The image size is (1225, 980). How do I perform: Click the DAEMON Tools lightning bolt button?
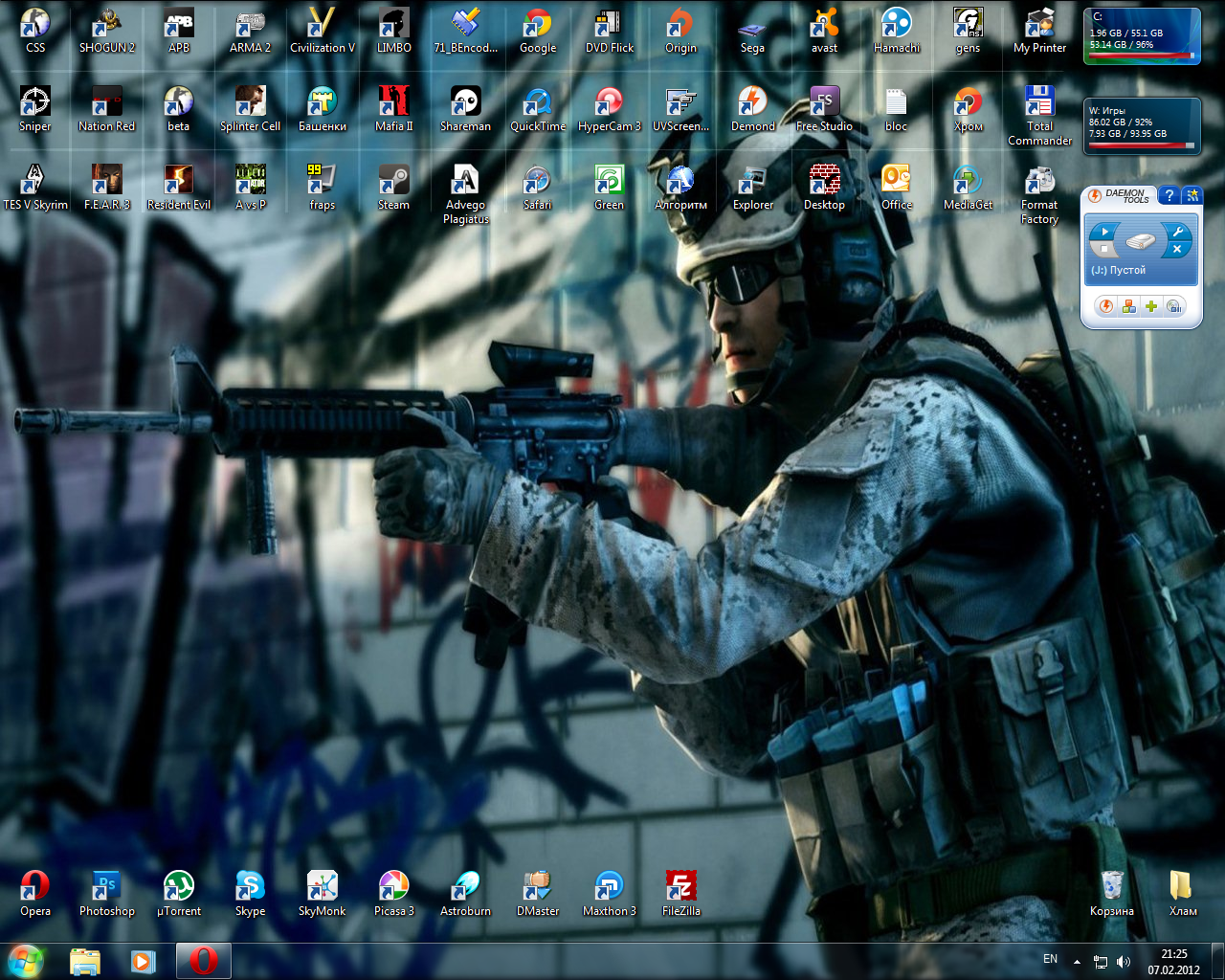point(1106,306)
